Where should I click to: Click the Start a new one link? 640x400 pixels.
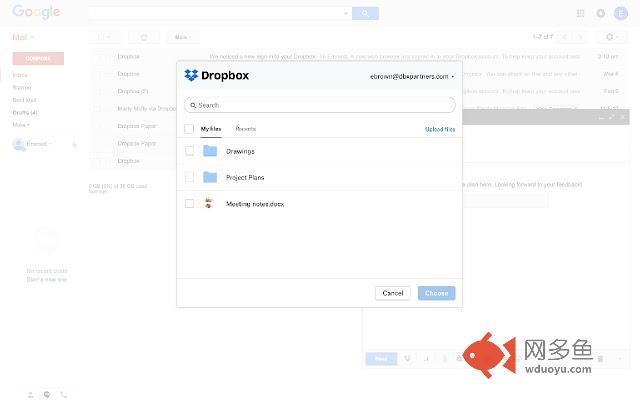(x=47, y=280)
